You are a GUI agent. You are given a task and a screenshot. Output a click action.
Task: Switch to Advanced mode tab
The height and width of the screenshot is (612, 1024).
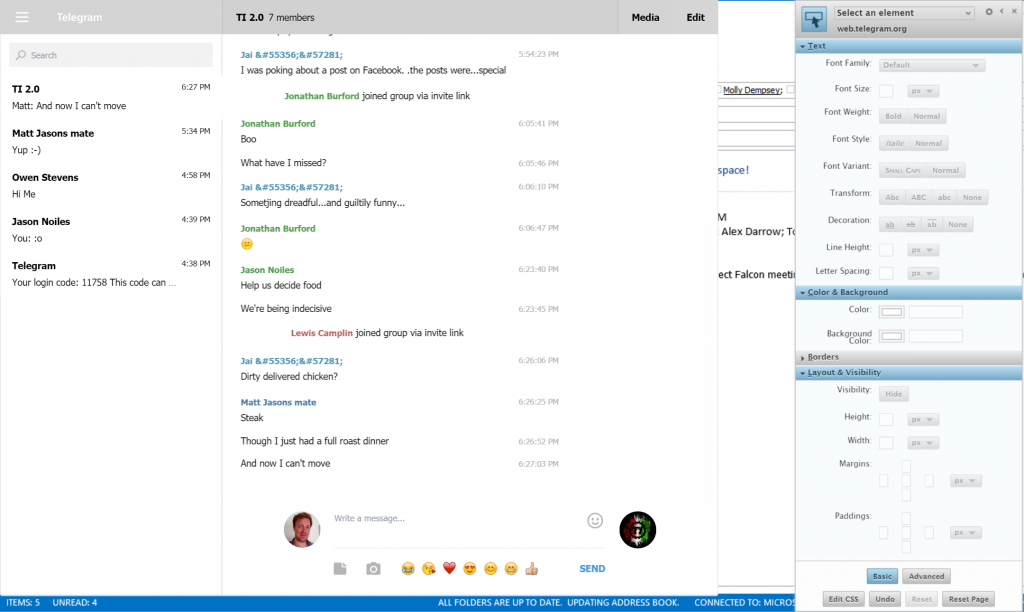coord(926,576)
